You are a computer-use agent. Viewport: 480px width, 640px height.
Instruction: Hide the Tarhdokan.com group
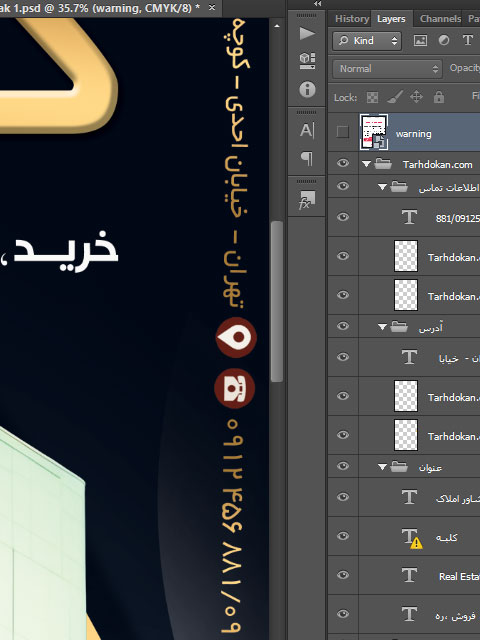point(343,163)
